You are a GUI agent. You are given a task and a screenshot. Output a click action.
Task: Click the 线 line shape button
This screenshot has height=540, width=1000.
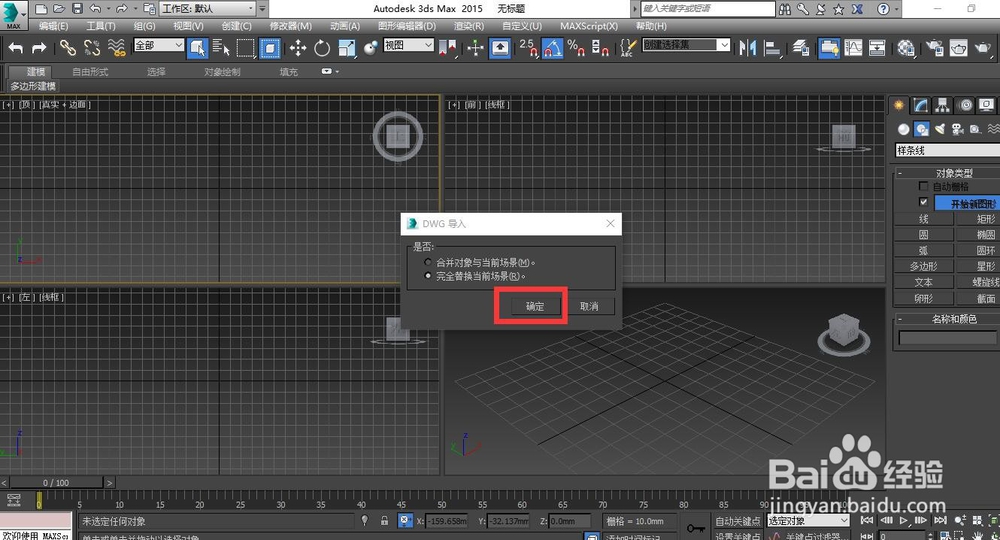(923, 219)
